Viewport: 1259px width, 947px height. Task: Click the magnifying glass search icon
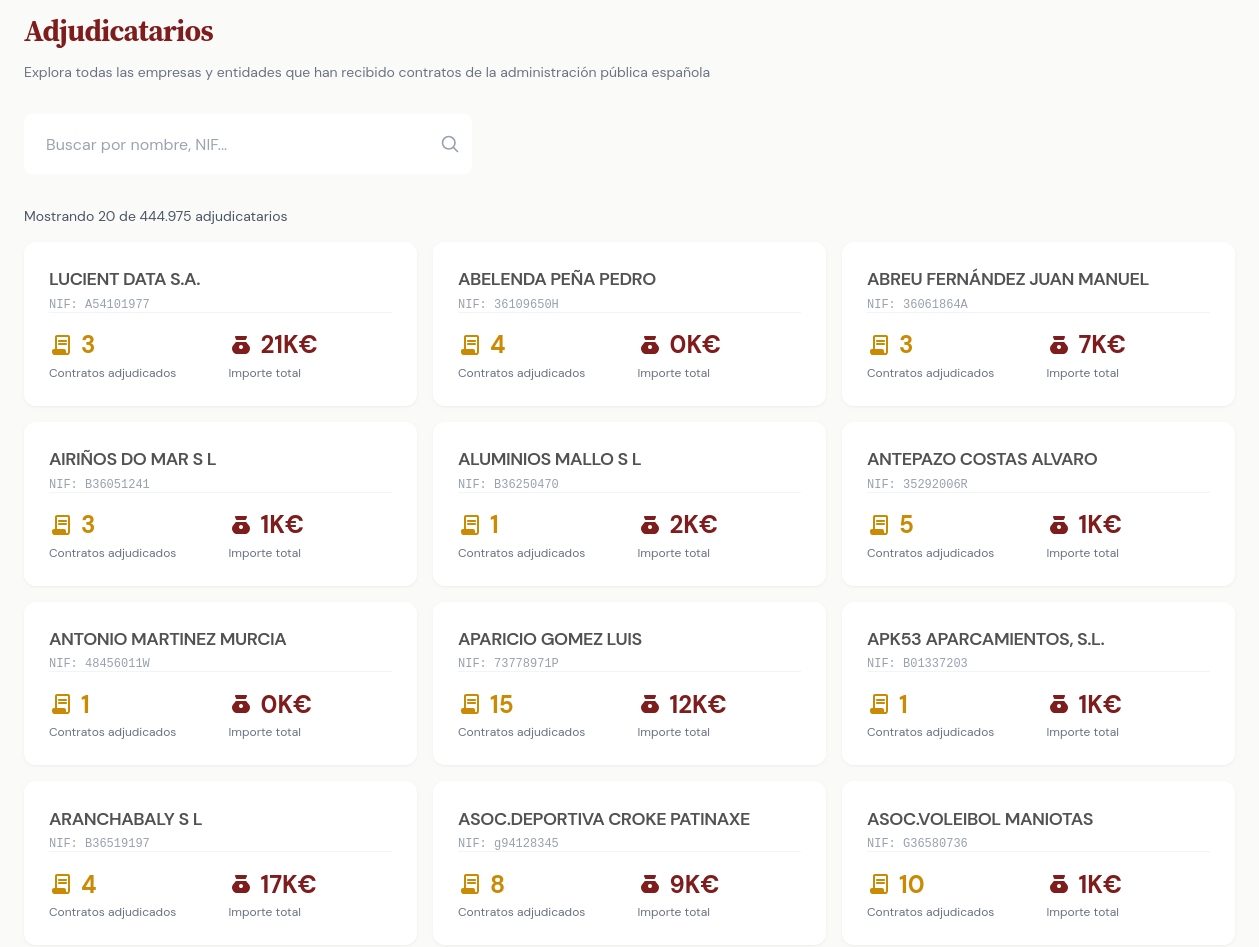(x=450, y=144)
